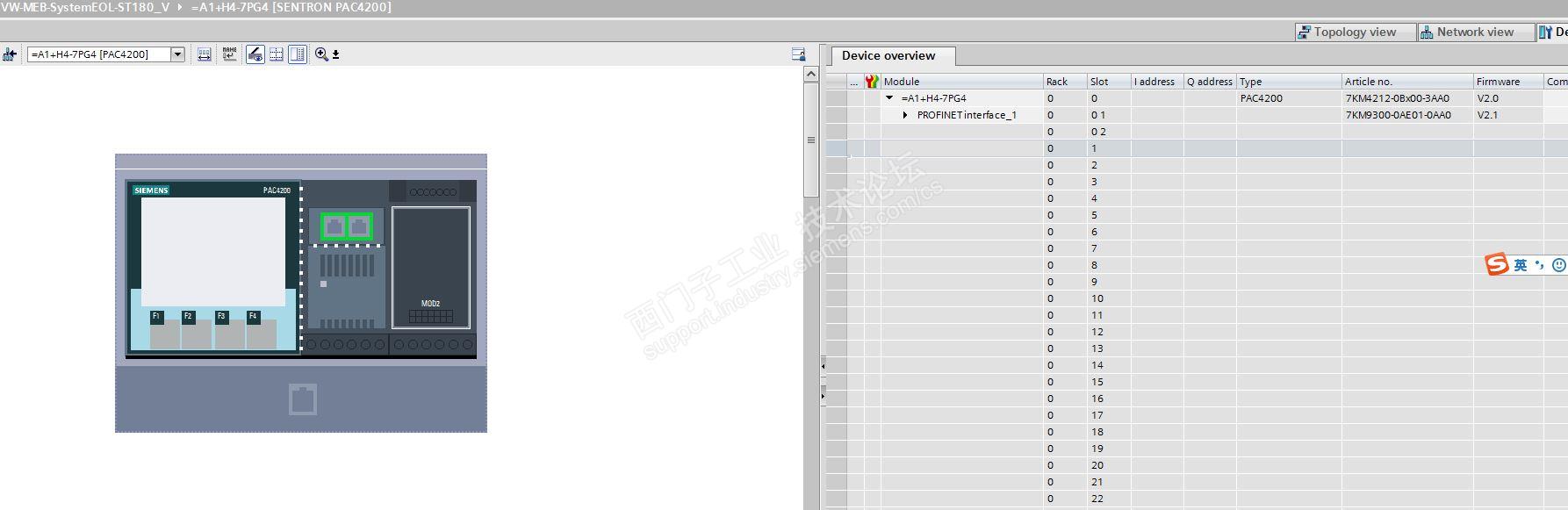The height and width of the screenshot is (510, 1568).
Task: Click firmware value V2.1
Action: [x=1487, y=115]
